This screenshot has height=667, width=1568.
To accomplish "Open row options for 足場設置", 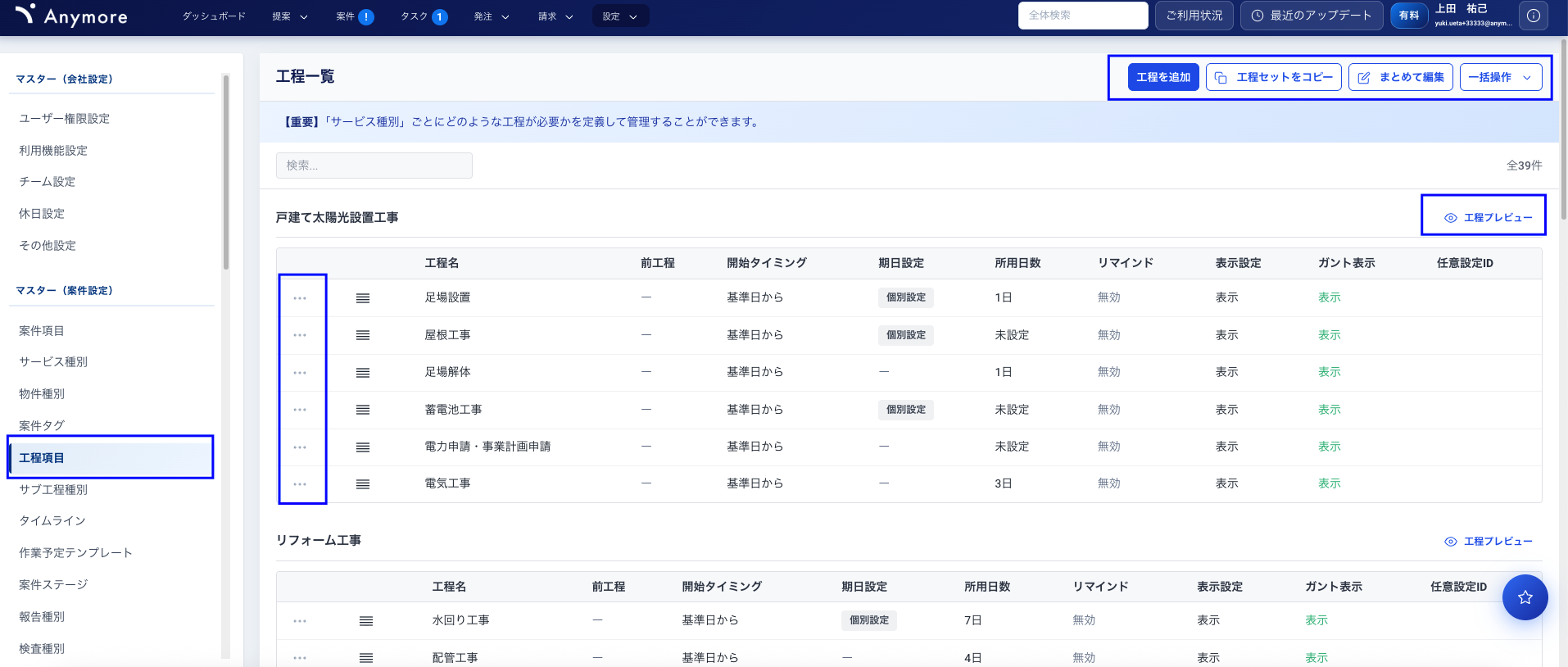I will tap(300, 298).
